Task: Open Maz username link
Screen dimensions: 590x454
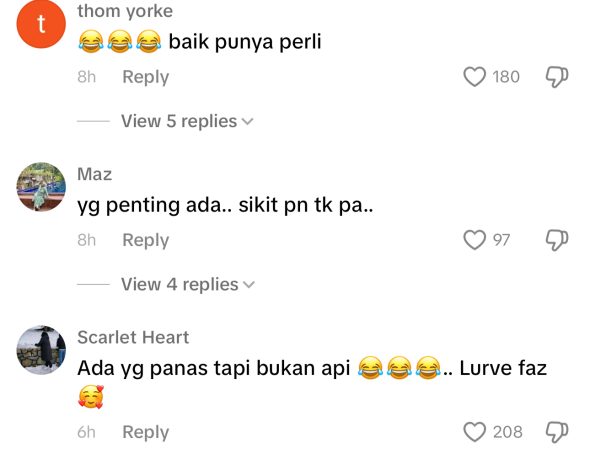Action: click(94, 174)
